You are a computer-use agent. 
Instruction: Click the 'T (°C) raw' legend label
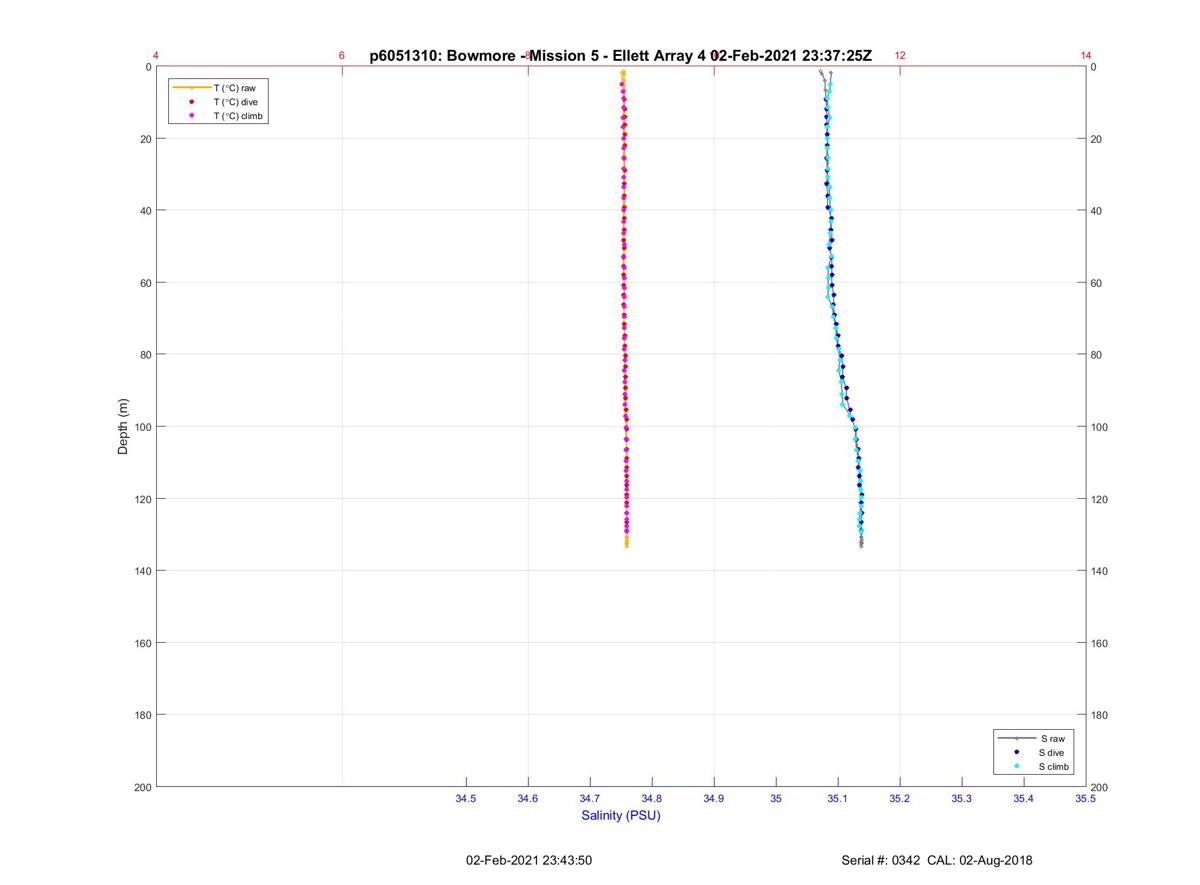point(234,88)
